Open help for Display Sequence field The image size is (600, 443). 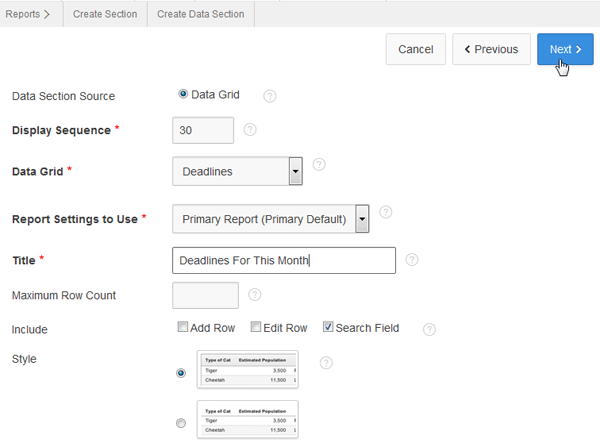(250, 129)
